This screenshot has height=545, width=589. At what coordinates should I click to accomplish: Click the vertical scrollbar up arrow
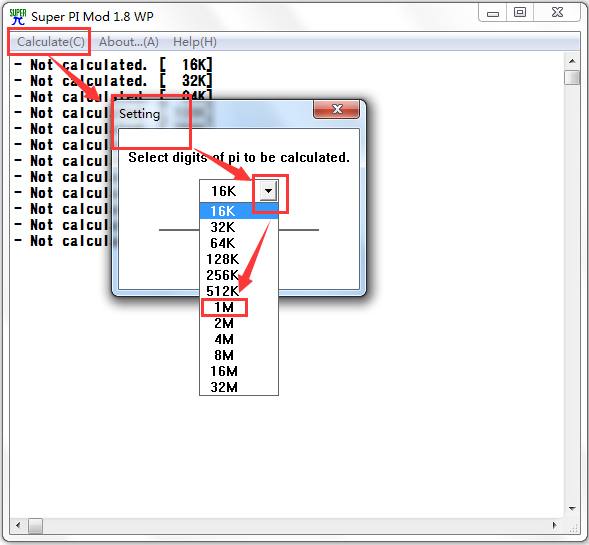pyautogui.click(x=572, y=61)
